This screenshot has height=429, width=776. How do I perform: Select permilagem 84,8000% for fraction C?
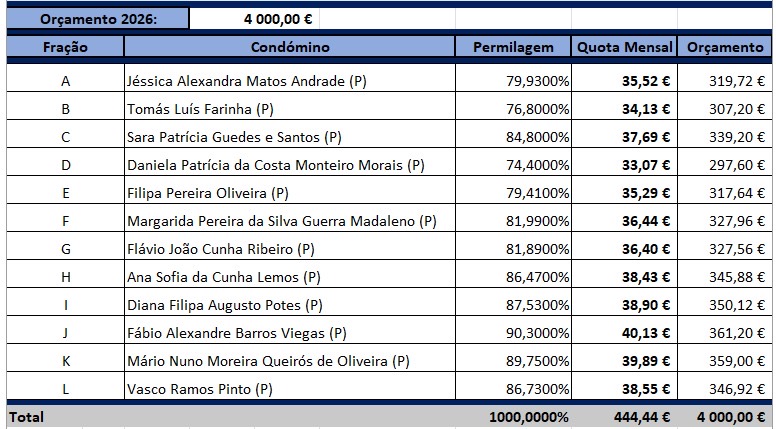pos(513,137)
